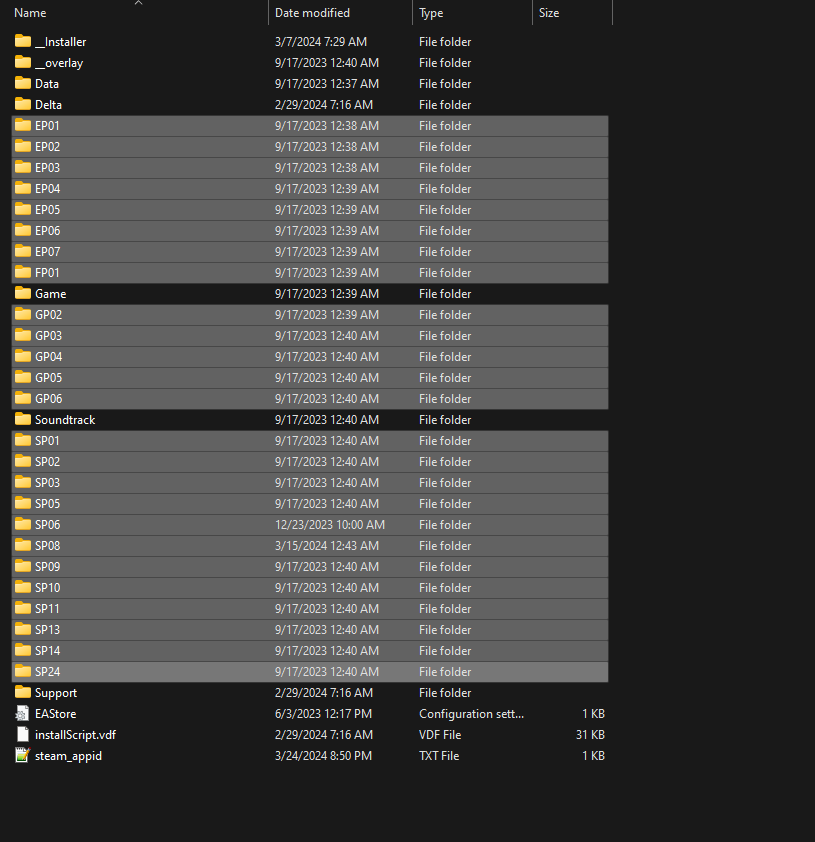Click the GP02 folder entry
The image size is (815, 842).
(x=48, y=315)
